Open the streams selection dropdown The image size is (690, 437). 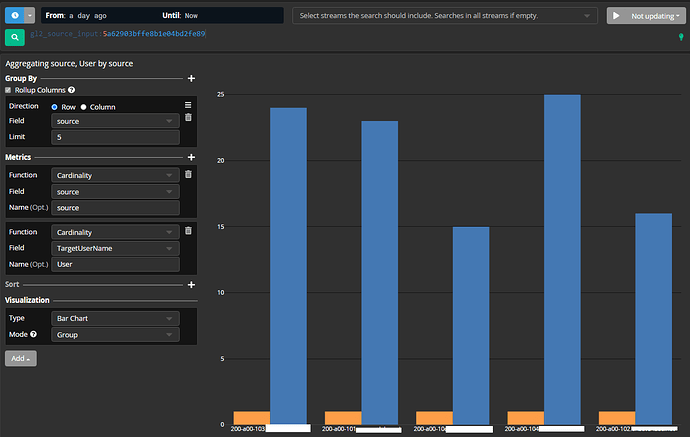tap(445, 16)
